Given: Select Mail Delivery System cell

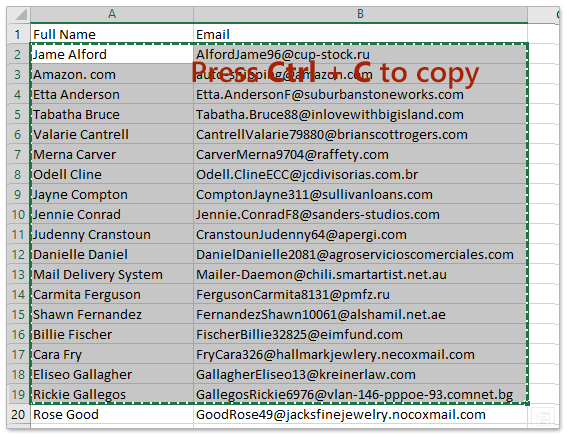Looking at the screenshot, I should (x=112, y=274).
